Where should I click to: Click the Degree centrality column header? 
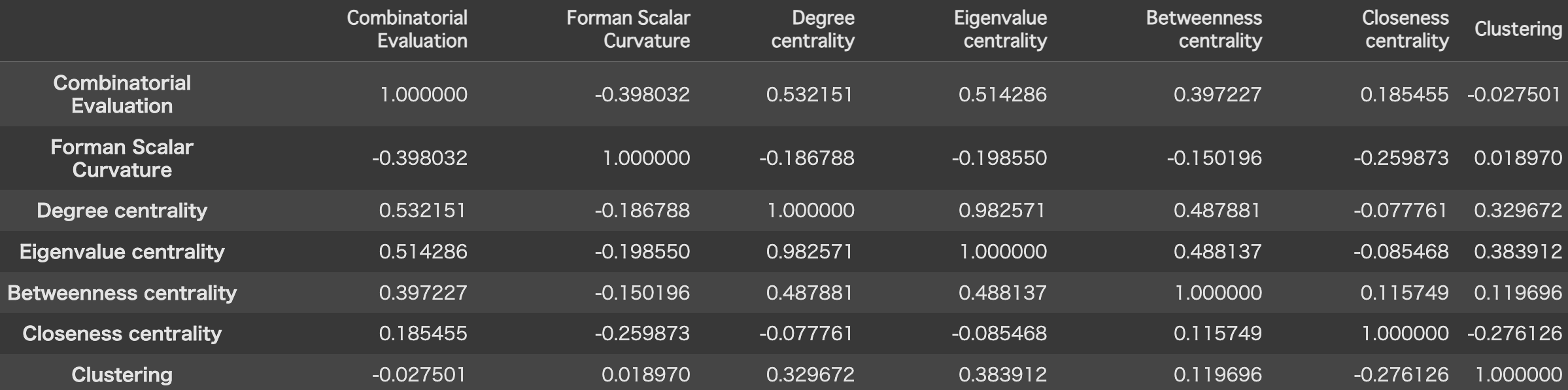click(813, 29)
